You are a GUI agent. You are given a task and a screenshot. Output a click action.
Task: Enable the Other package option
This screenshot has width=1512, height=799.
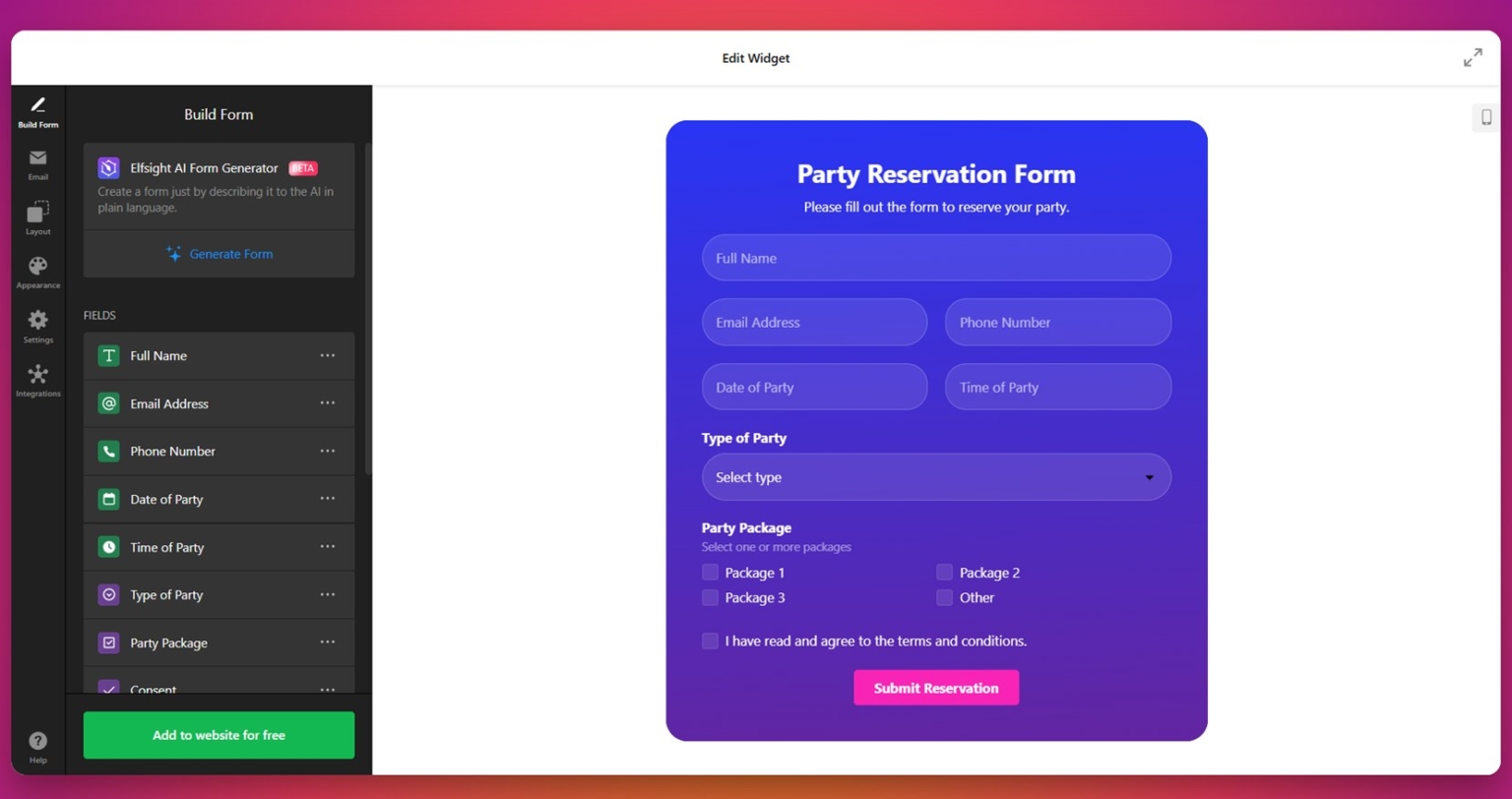coord(944,597)
